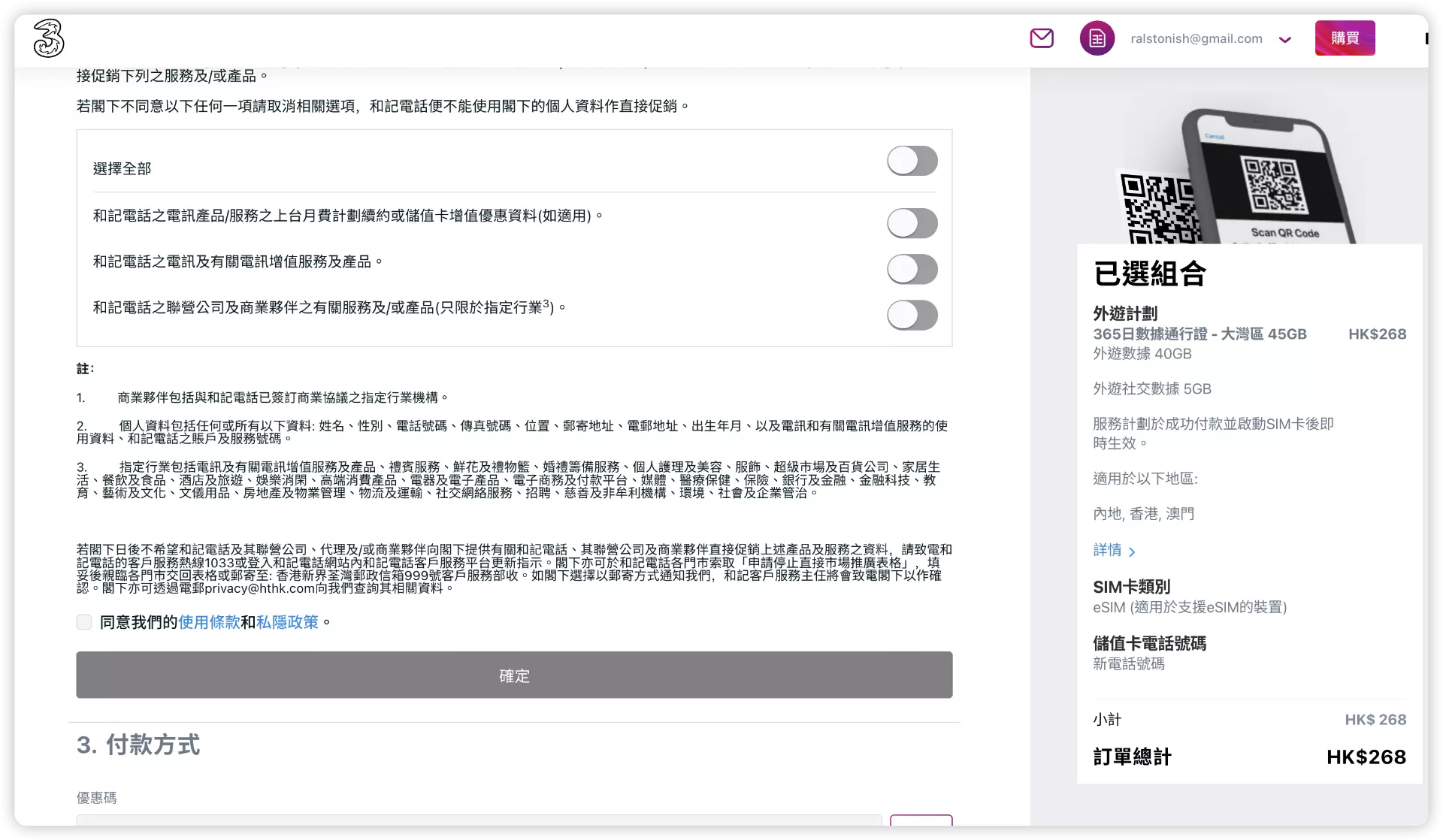Toggle the 電訊增值服務及產品 marketing switch
Image resolution: width=1443 pixels, height=840 pixels.
(x=912, y=269)
